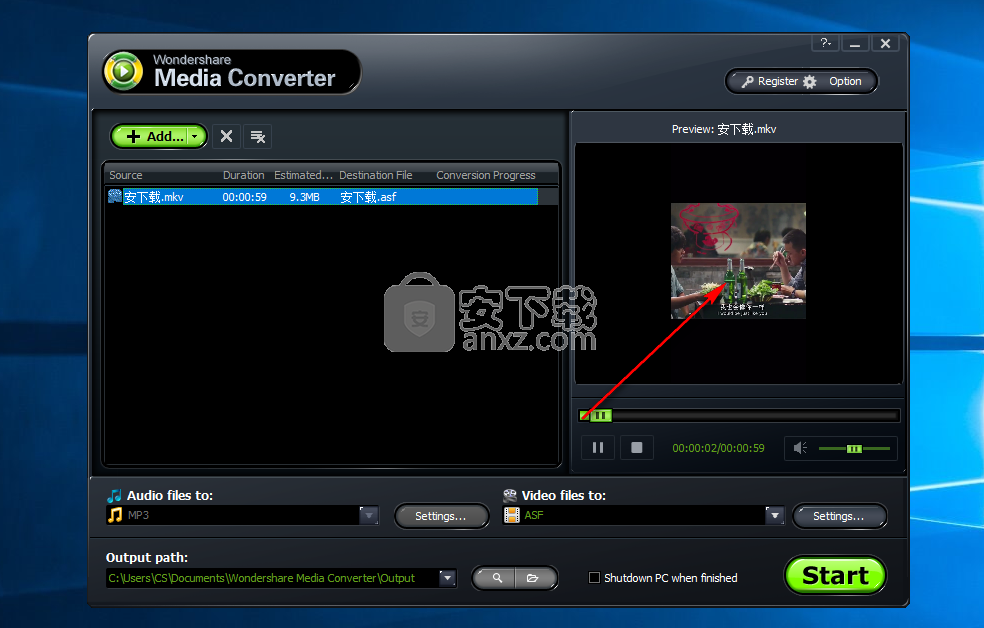Click the 00:00:59 duration cell

click(x=244, y=197)
